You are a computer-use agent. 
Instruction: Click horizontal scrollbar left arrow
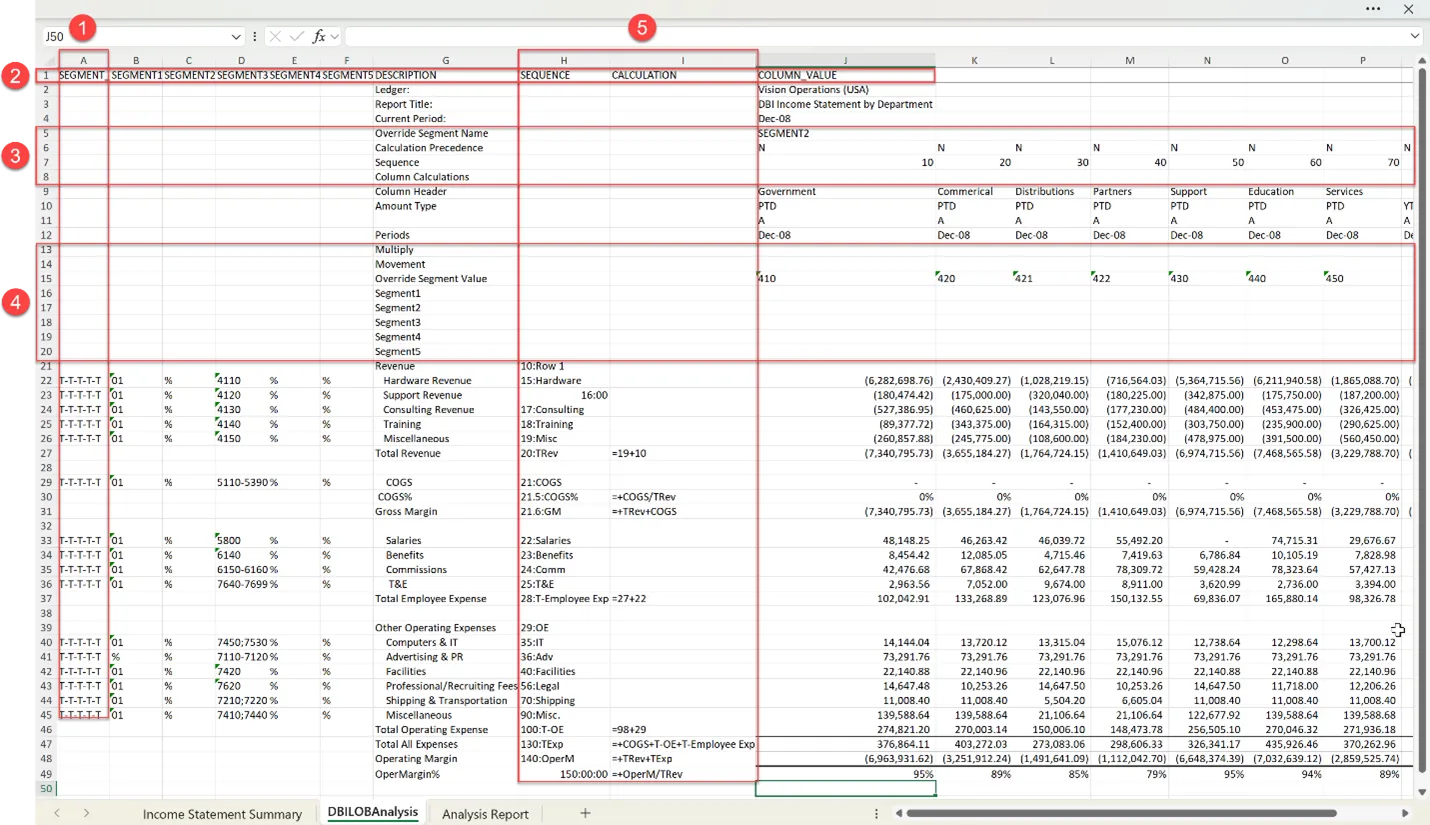coord(899,813)
